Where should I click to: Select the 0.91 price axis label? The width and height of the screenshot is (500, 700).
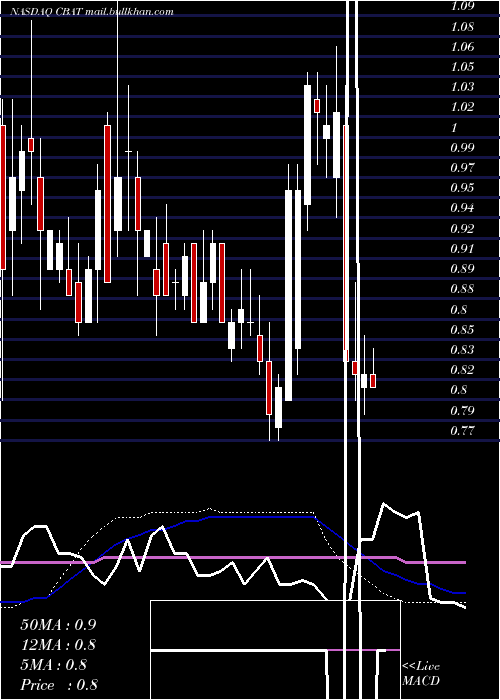(462, 249)
